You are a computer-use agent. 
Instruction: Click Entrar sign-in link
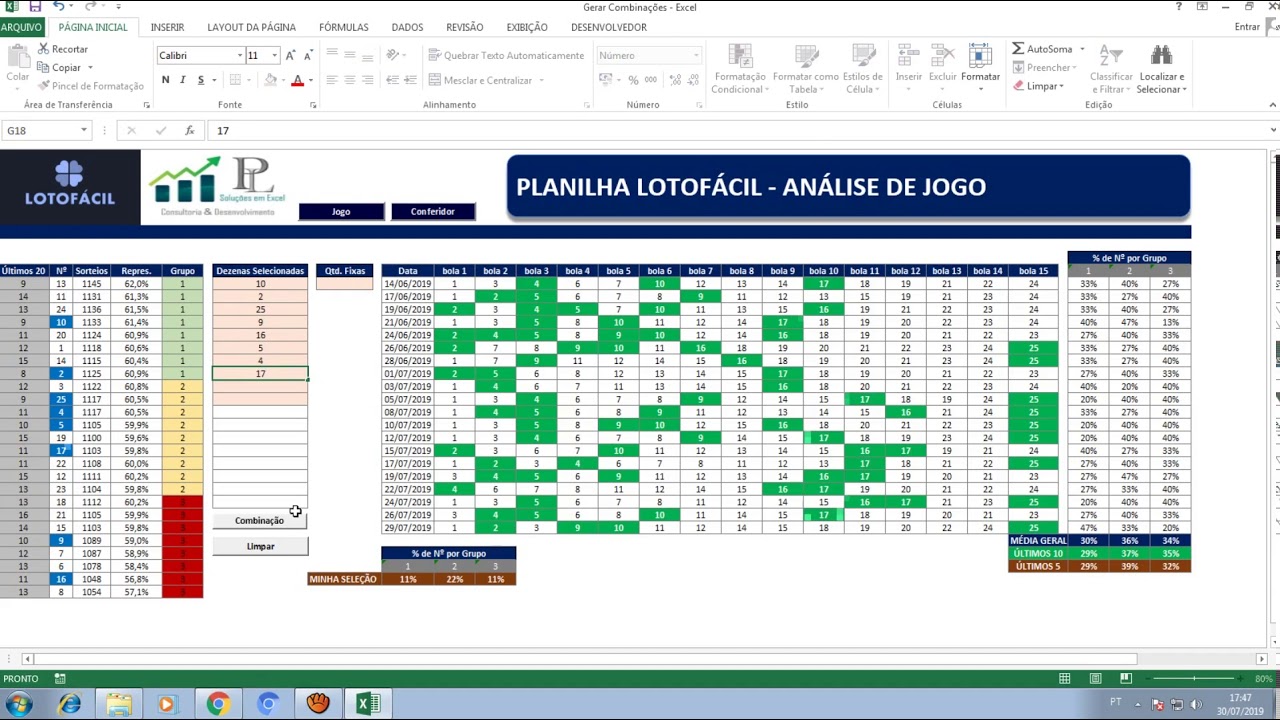click(x=1247, y=27)
